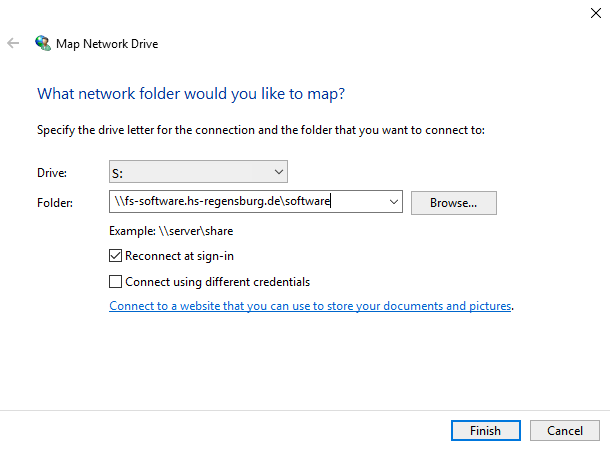Tick the different credentials checkbox box
This screenshot has width=610, height=450.
[x=116, y=282]
